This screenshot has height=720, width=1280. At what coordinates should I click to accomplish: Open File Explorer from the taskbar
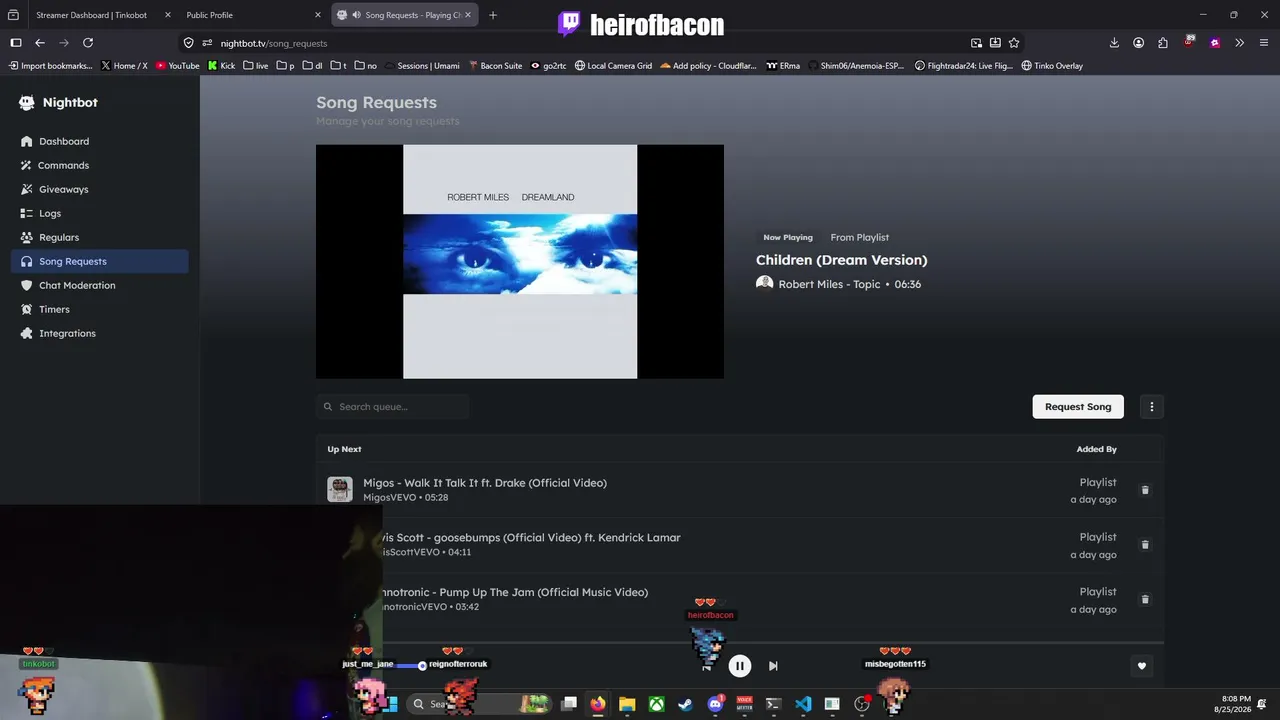pyautogui.click(x=627, y=704)
